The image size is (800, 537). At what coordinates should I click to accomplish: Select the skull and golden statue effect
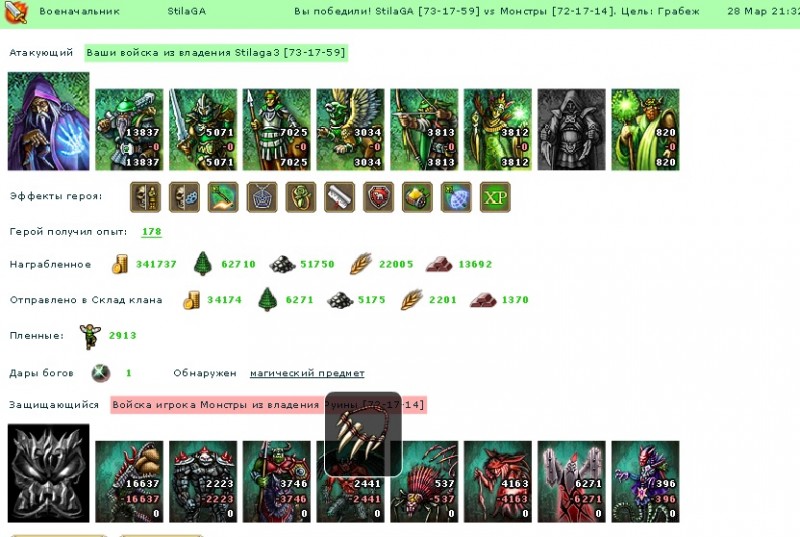pos(145,197)
